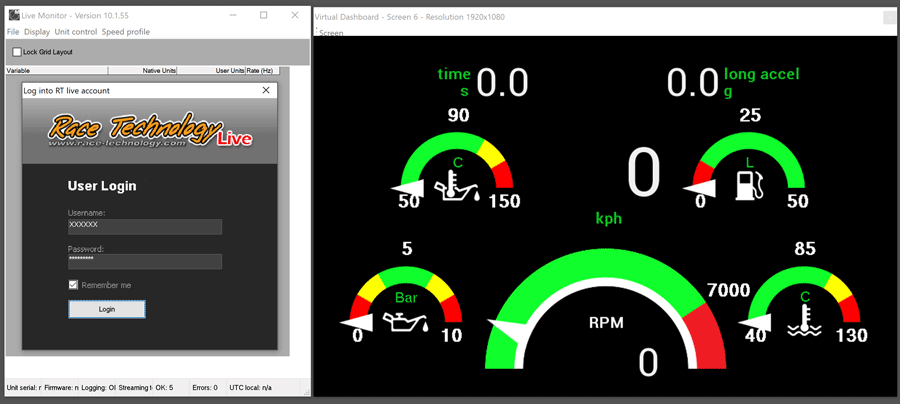Screen dimensions: 900x404
Task: Open the Display menu
Action: pos(37,32)
